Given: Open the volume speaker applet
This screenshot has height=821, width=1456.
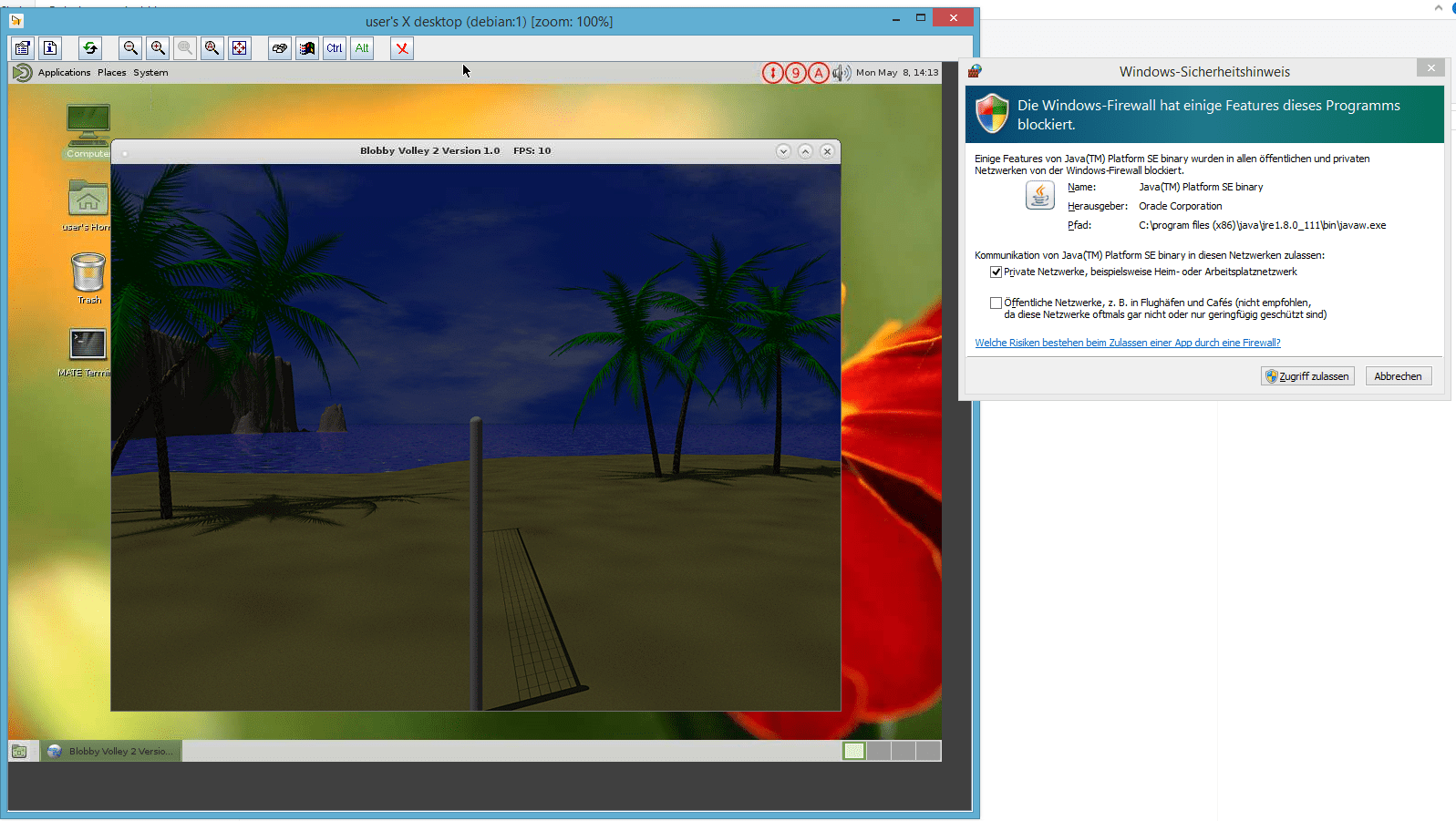Looking at the screenshot, I should pyautogui.click(x=842, y=73).
